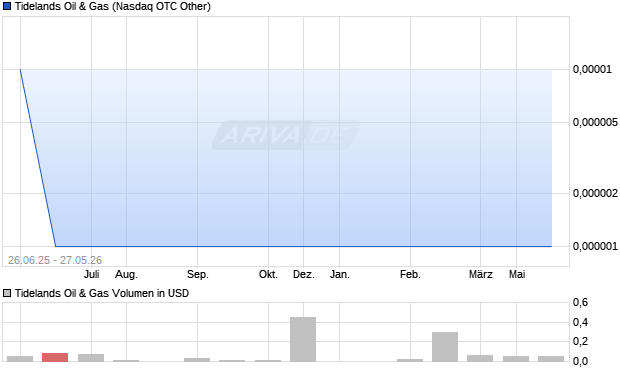
Task: Click the red volume bar
Action: (55, 357)
